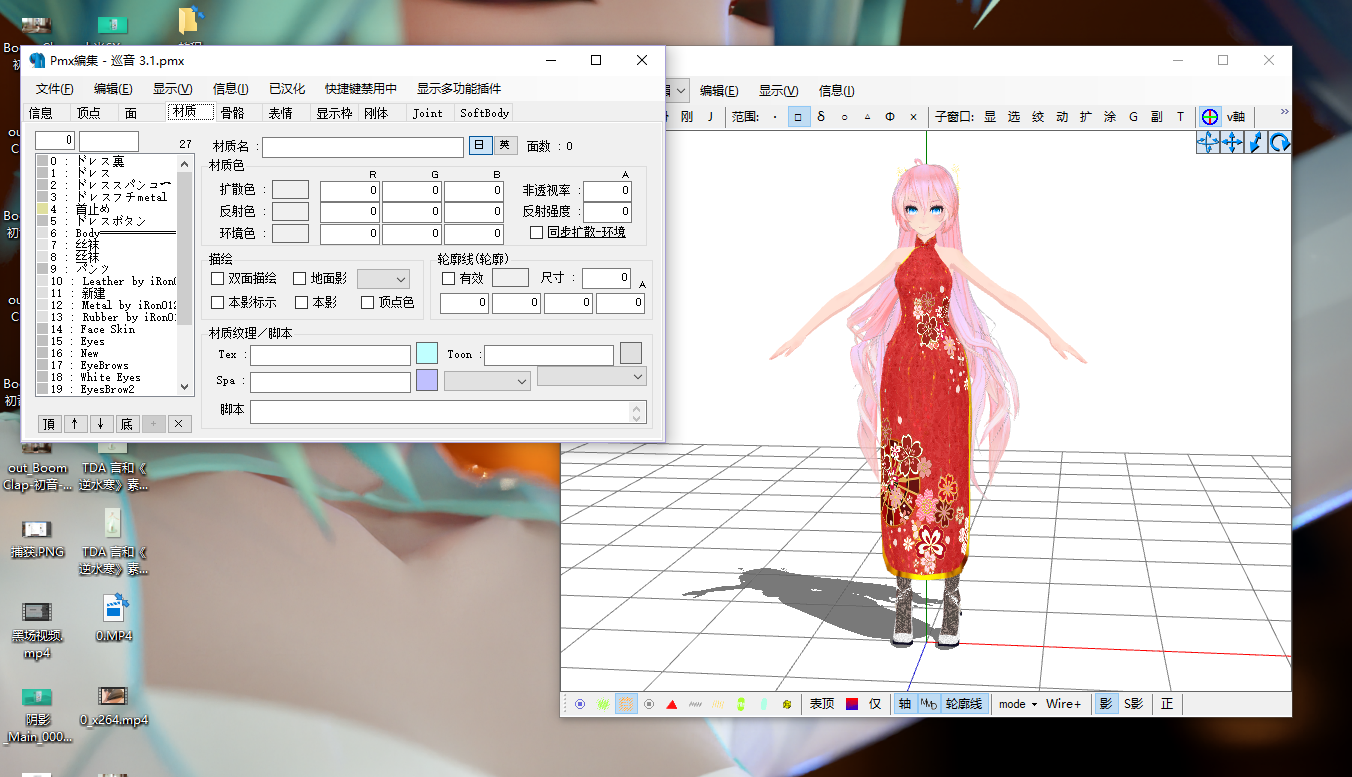Toggle the 影 shadow display button

coord(1106,704)
